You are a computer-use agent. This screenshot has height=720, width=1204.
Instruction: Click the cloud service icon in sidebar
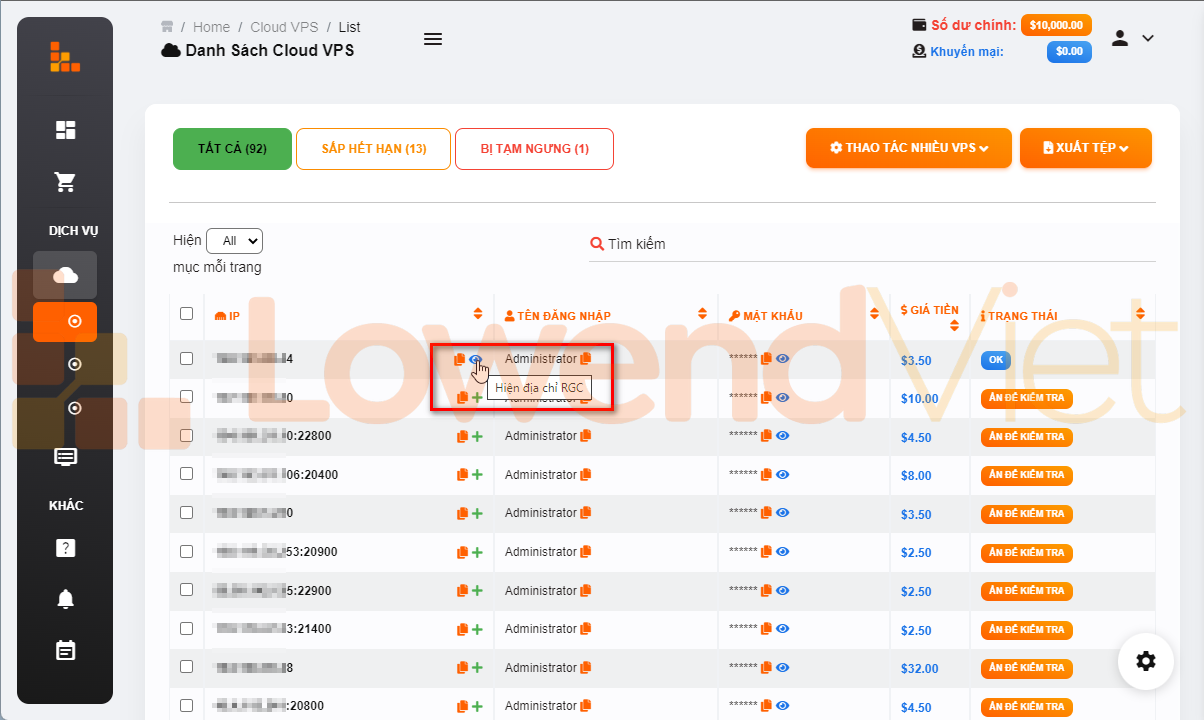(x=65, y=275)
